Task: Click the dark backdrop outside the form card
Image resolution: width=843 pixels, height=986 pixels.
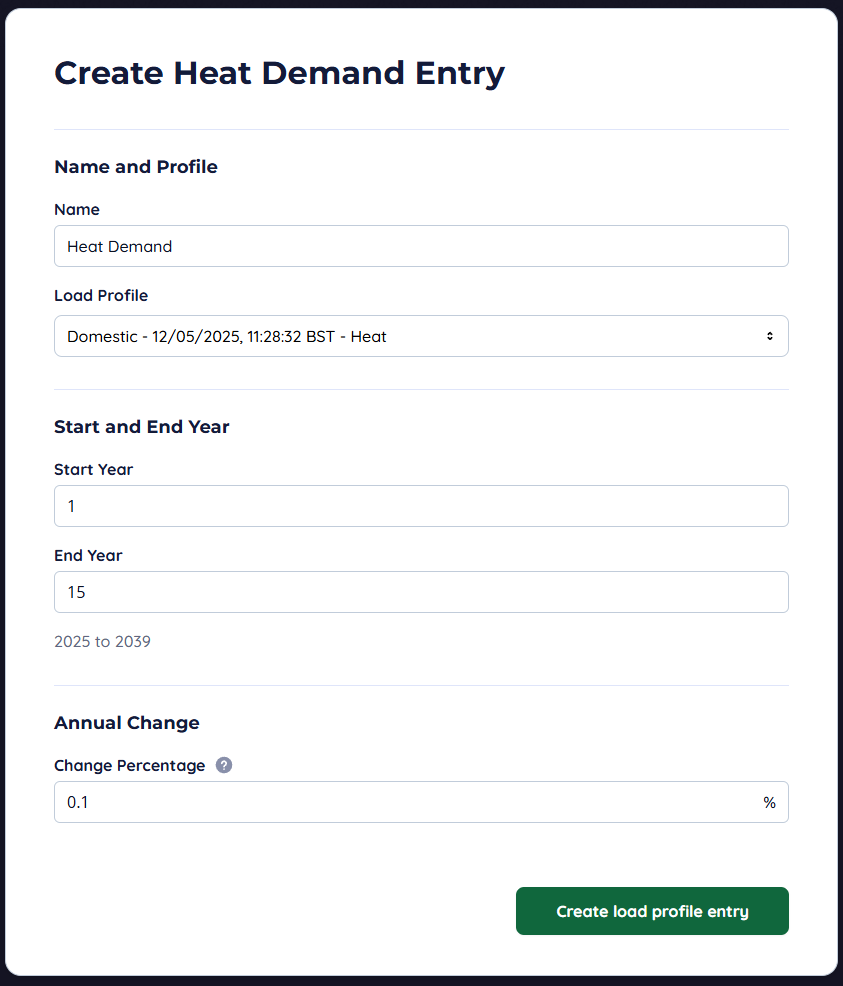Action: point(420,981)
